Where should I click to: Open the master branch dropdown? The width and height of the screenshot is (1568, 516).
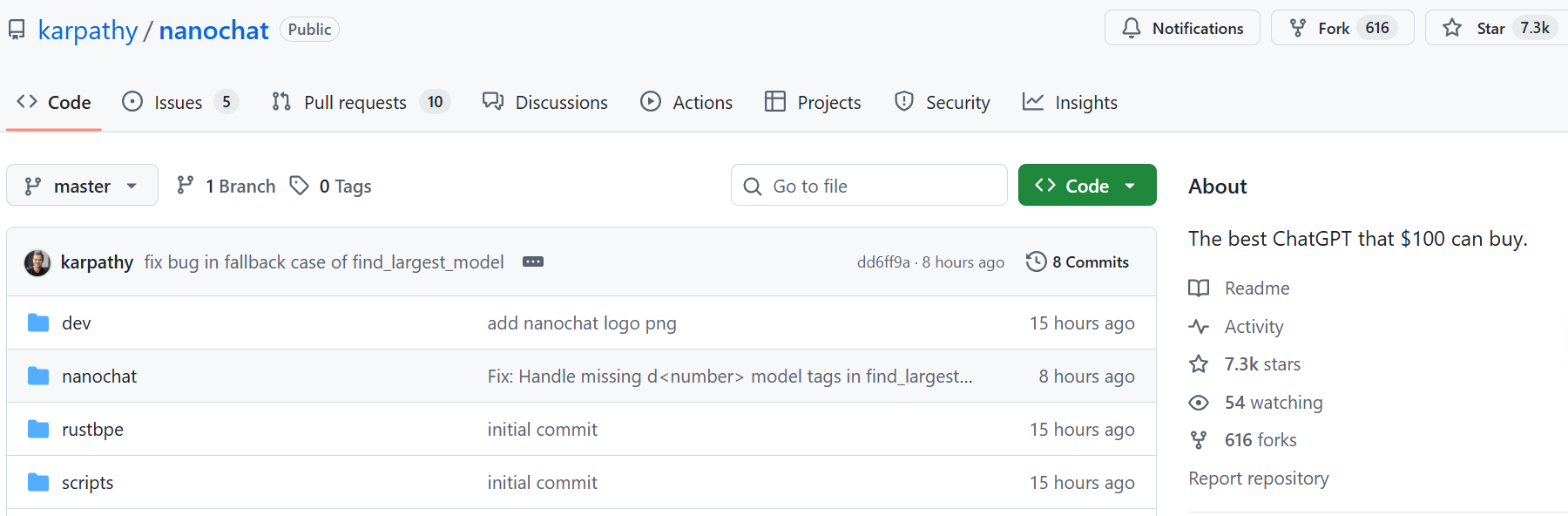point(82,186)
